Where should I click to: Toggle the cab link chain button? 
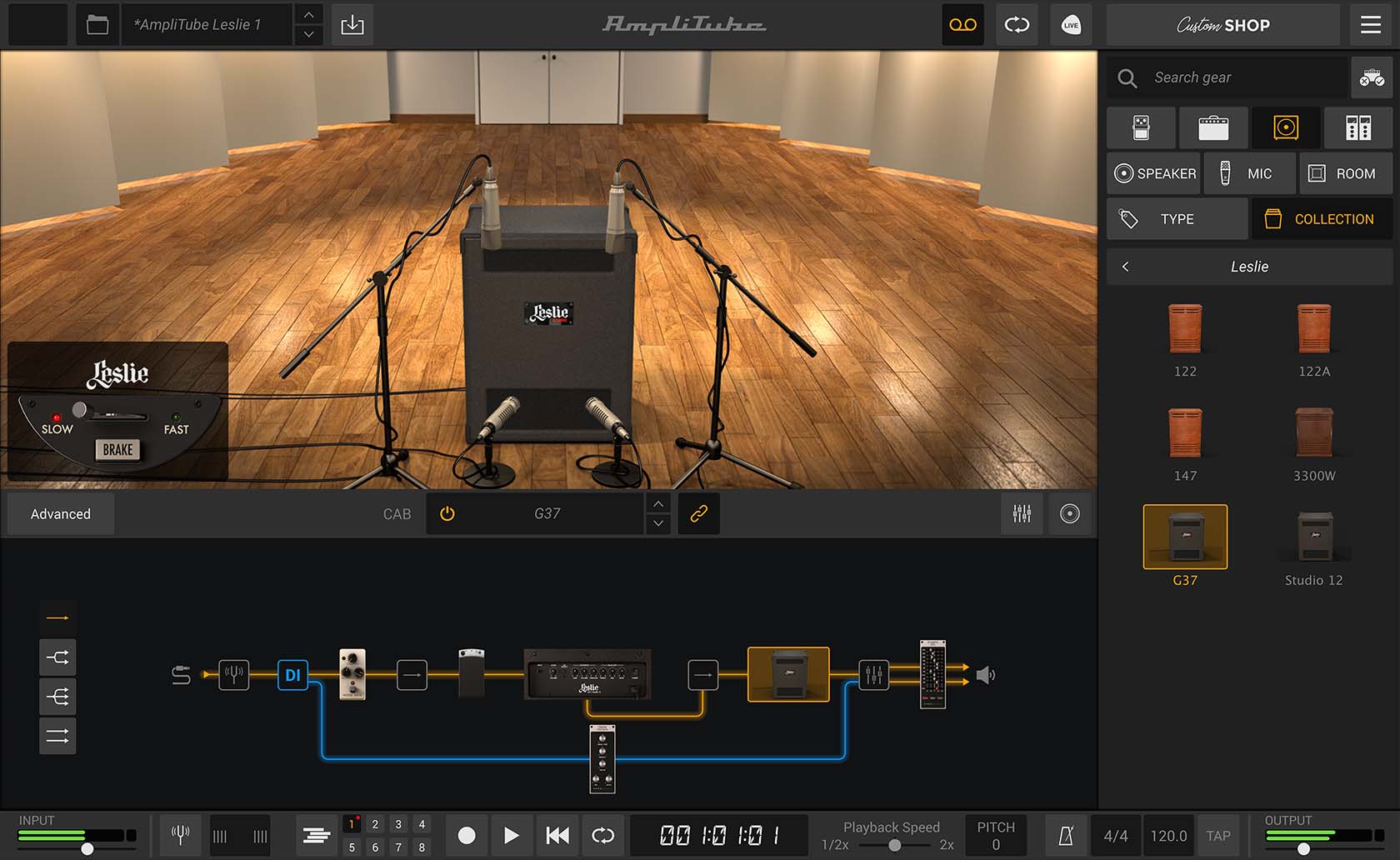(x=698, y=513)
